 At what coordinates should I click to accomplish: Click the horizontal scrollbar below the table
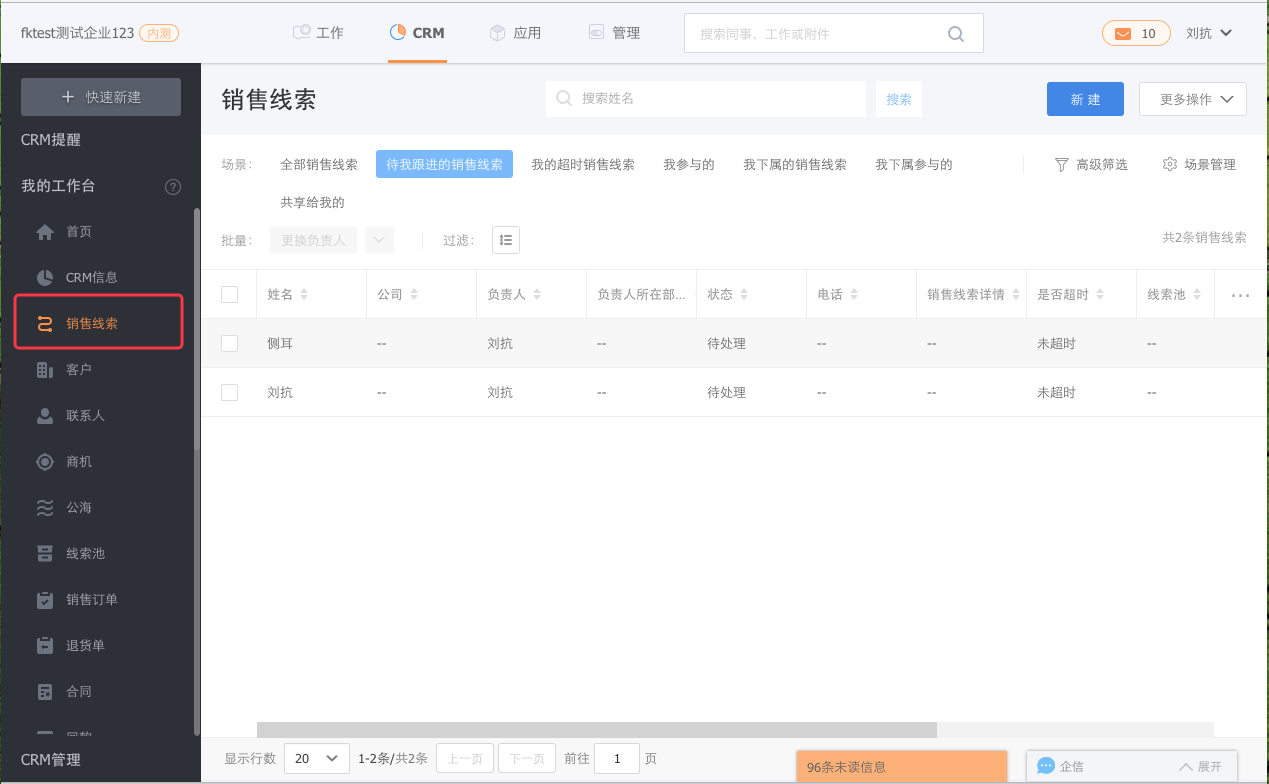click(x=596, y=730)
